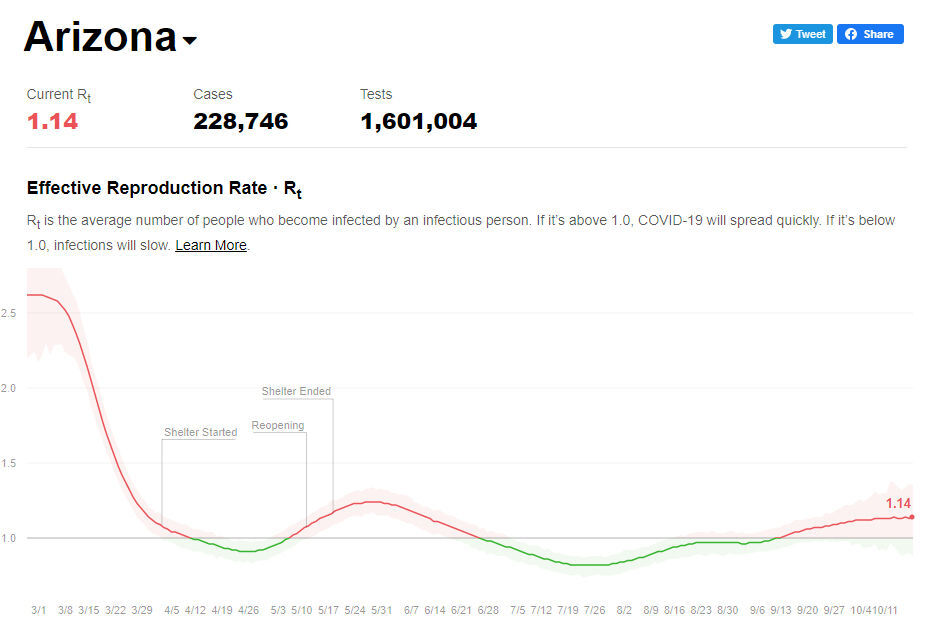Image resolution: width=938 pixels, height=628 pixels.
Task: Click the 3/1 date on x-axis
Action: (x=38, y=610)
